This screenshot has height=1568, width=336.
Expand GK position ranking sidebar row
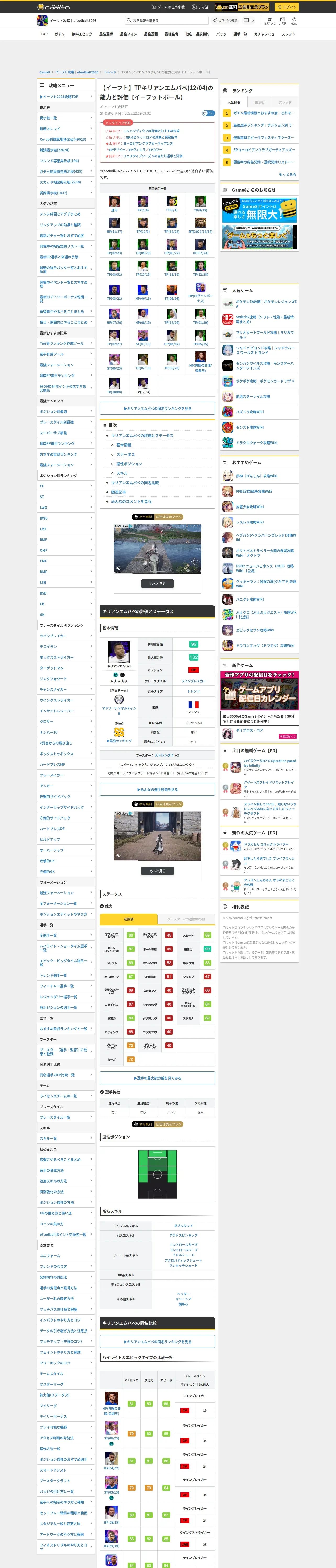click(x=66, y=615)
